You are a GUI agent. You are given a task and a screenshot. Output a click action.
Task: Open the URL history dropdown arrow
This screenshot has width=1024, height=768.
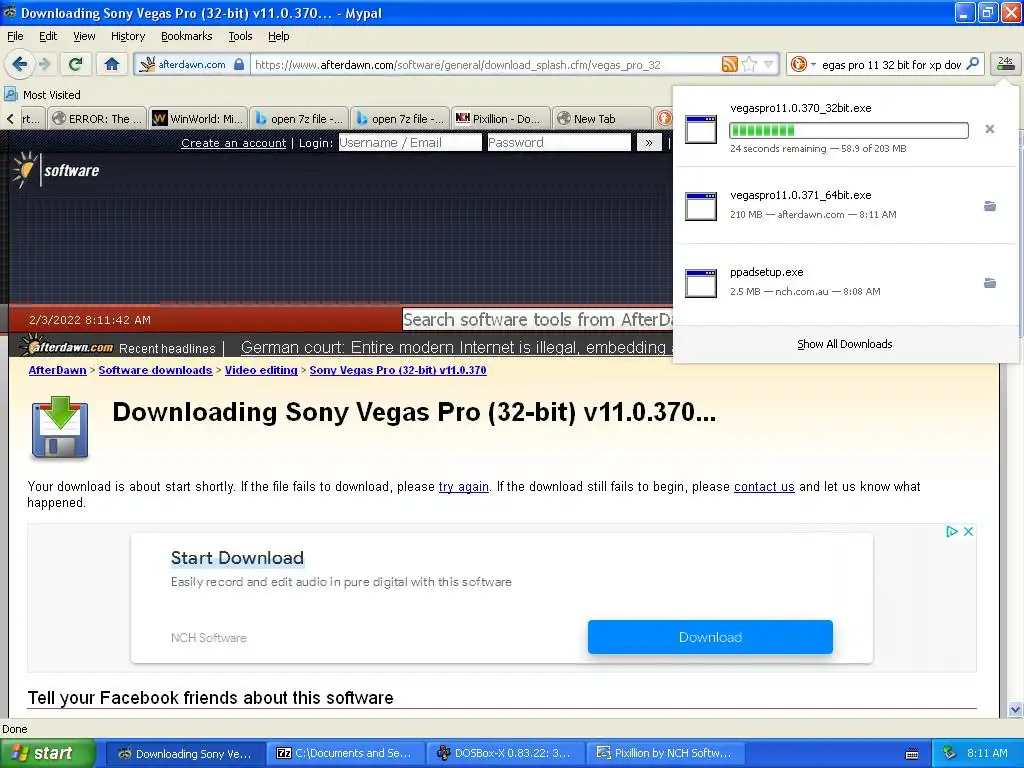[x=769, y=64]
